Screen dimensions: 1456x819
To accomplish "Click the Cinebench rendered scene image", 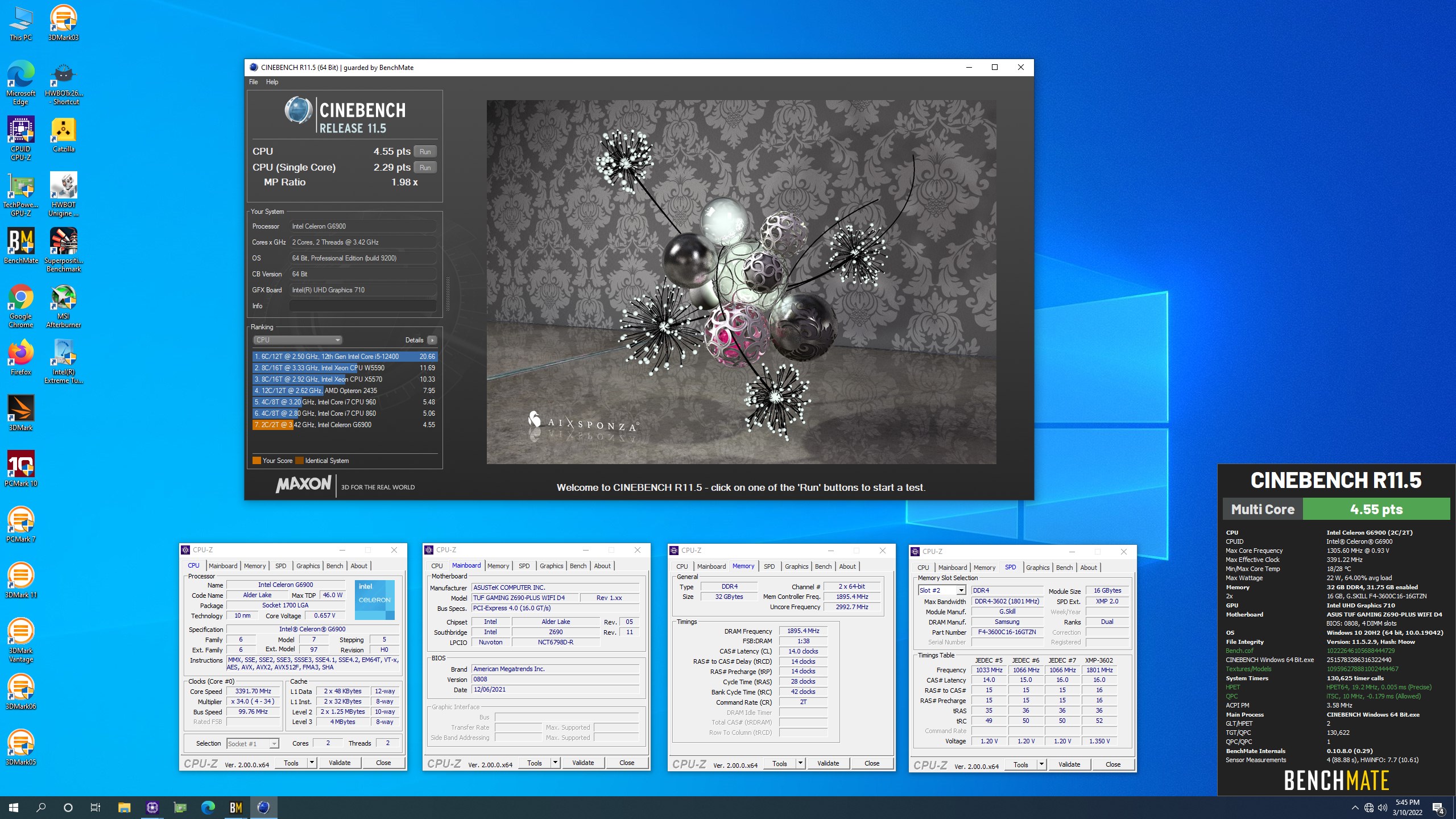I will click(x=741, y=282).
